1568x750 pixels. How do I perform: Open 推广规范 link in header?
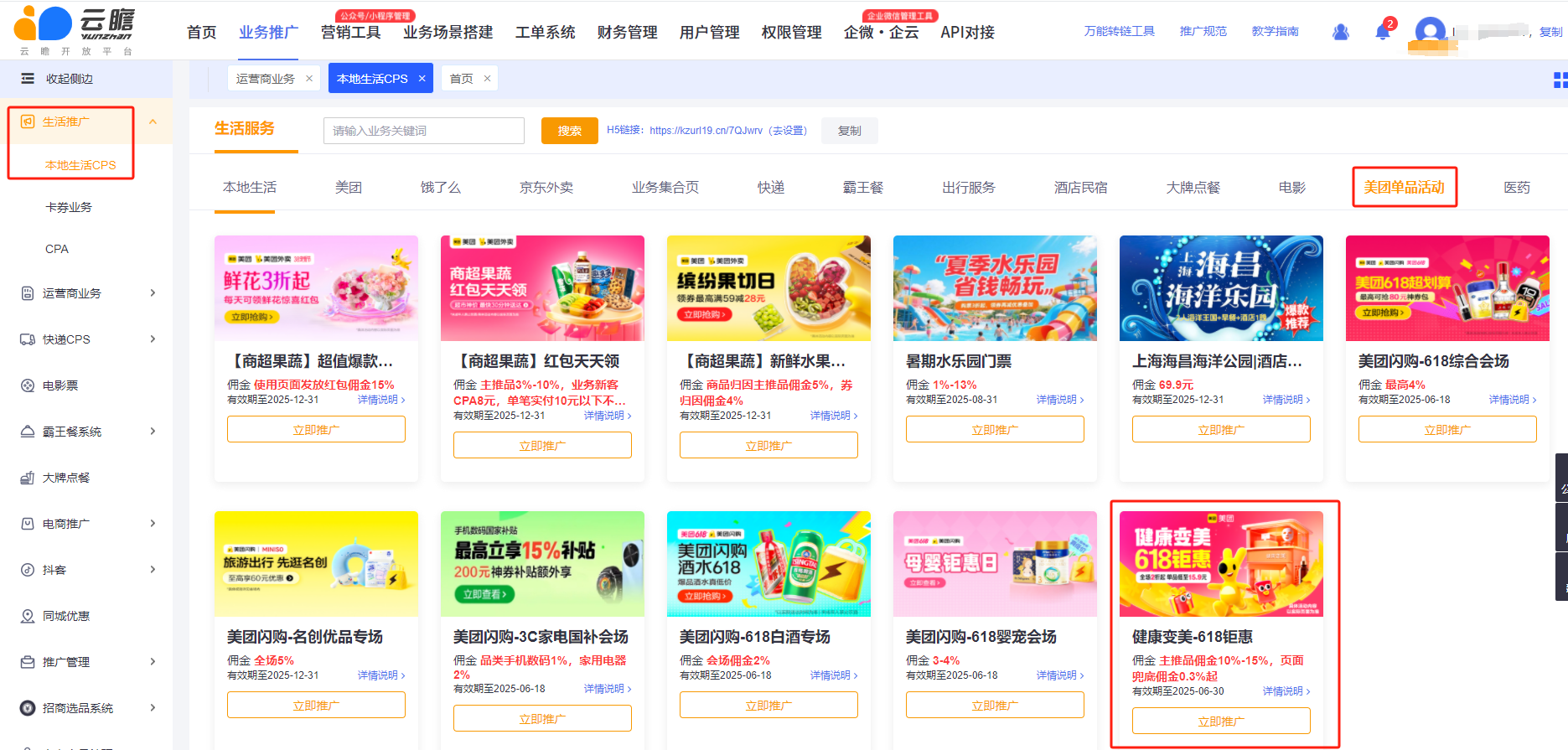click(x=1203, y=31)
